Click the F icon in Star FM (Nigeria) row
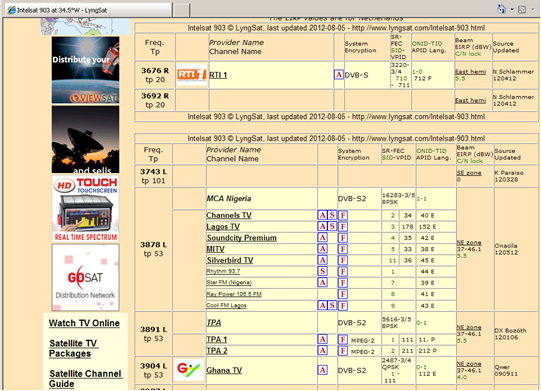This screenshot has width=541, height=391. click(343, 283)
